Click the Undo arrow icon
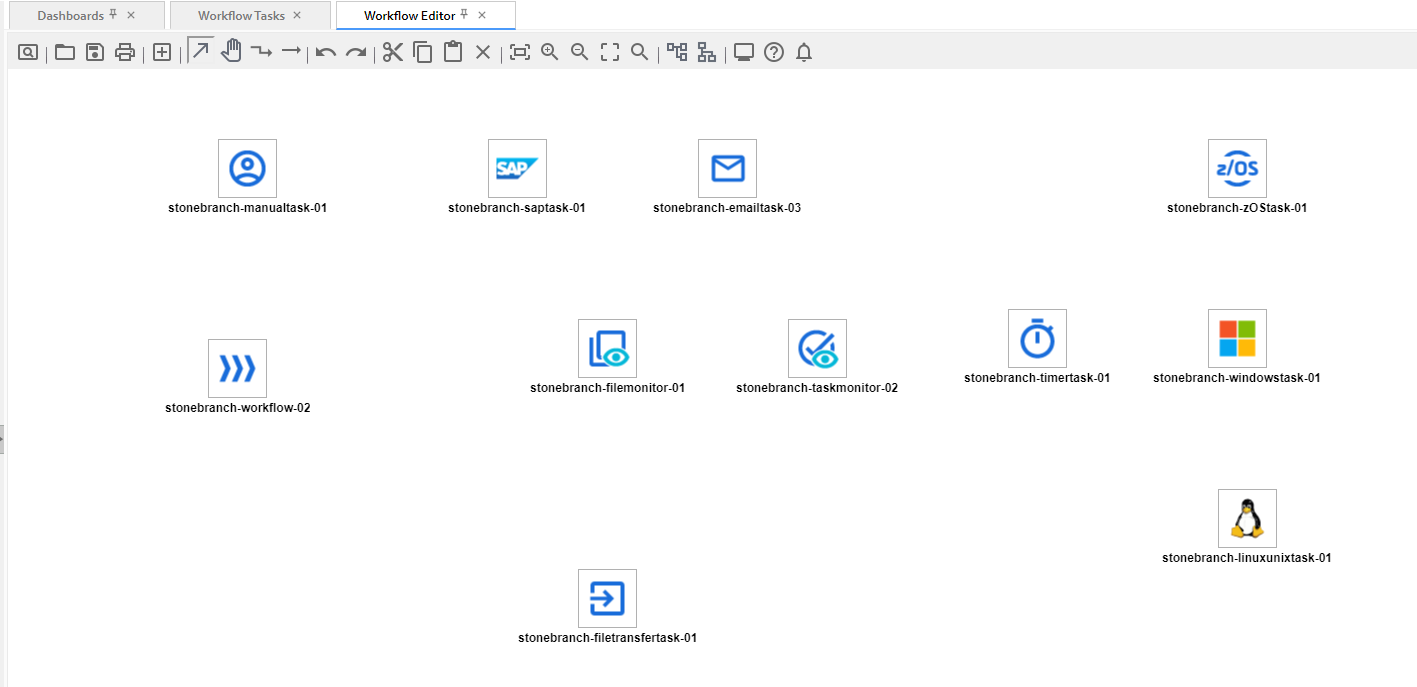 click(x=326, y=52)
